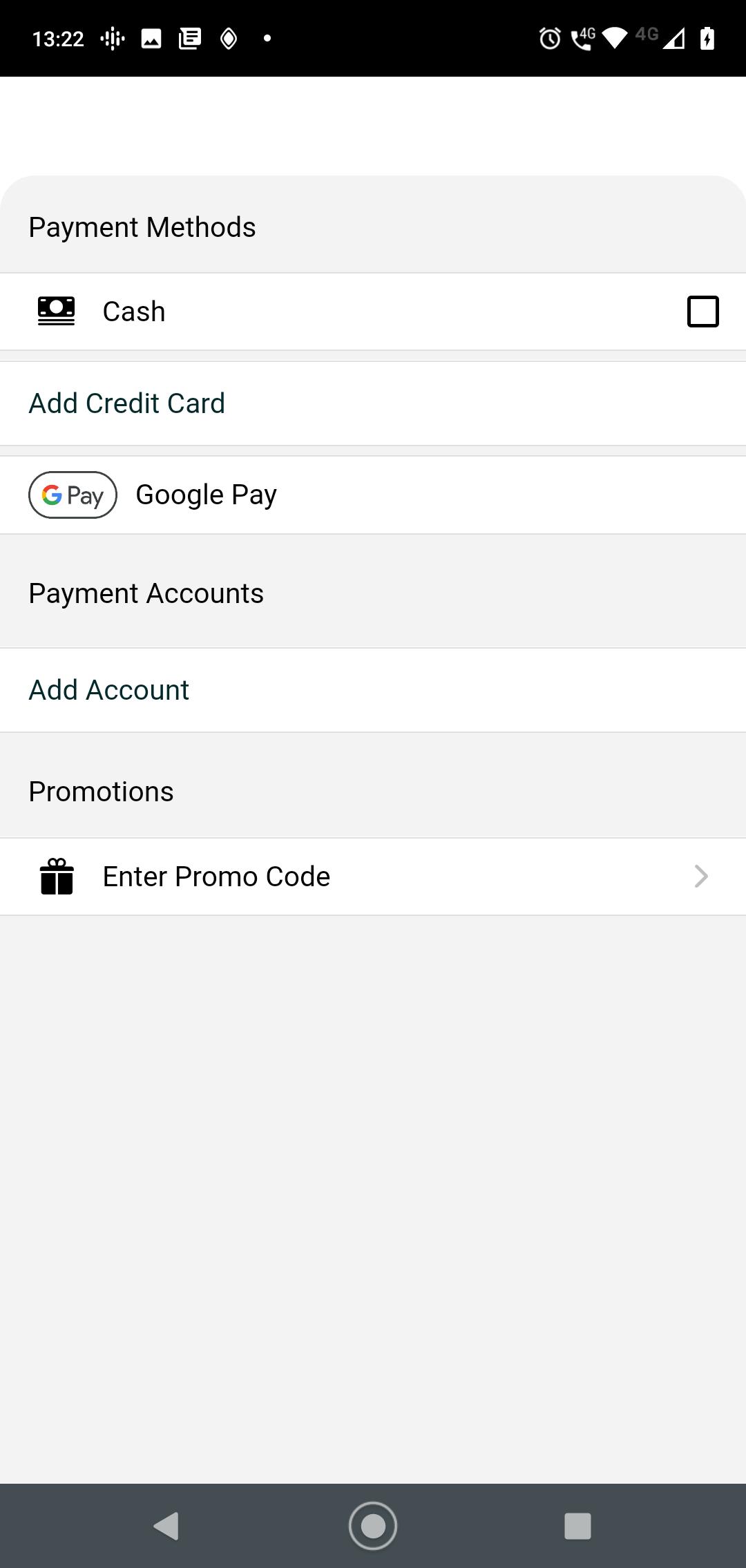746x1568 pixels.
Task: Tap the Add Account link
Action: 109,690
